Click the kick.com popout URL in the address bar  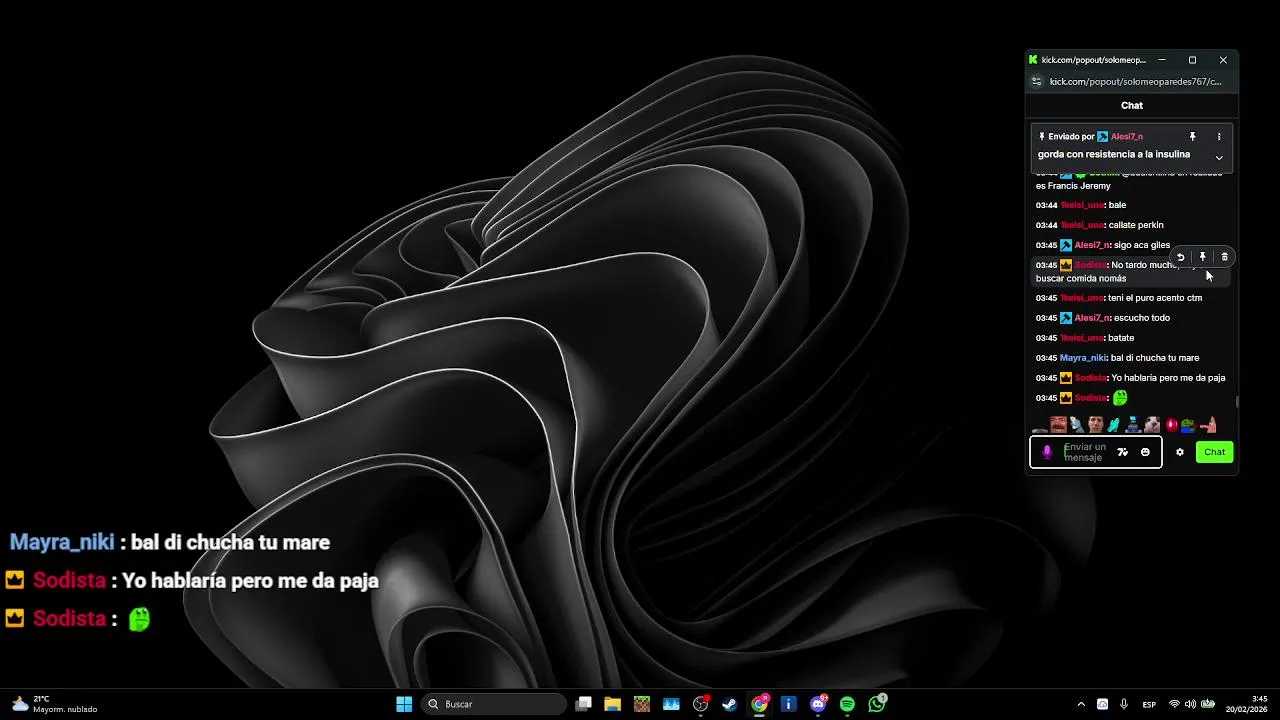coord(1136,82)
